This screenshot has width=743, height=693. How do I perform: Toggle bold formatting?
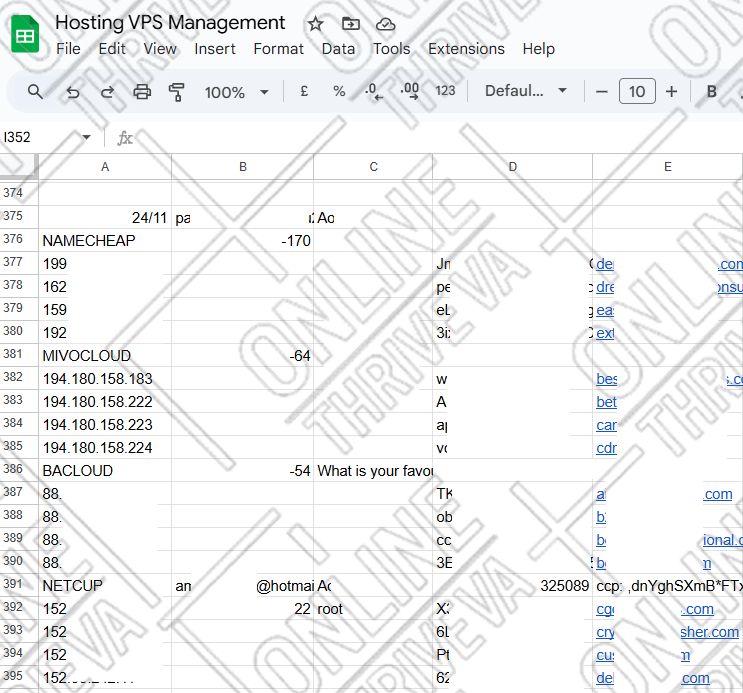711,91
